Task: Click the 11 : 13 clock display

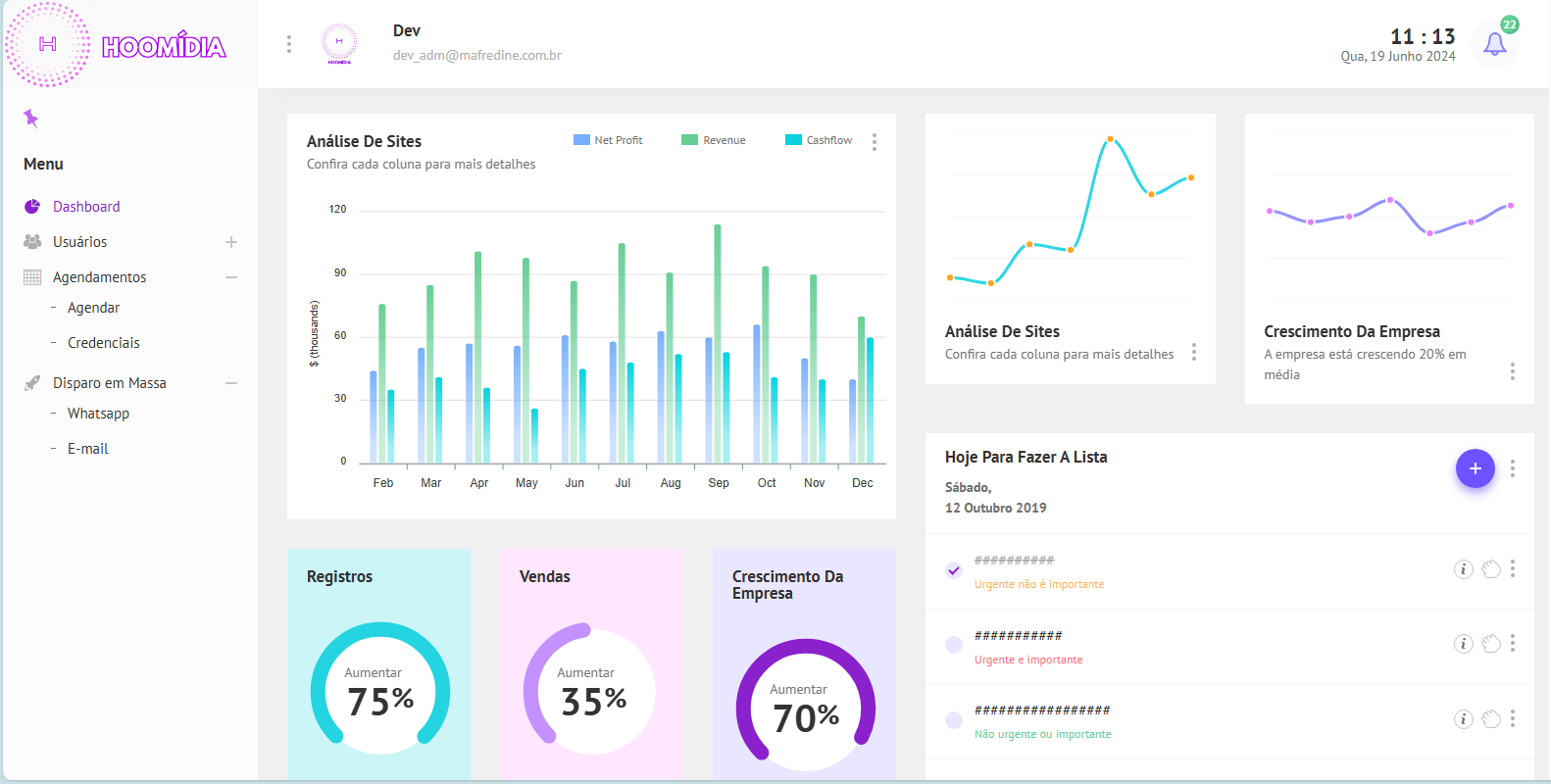Action: 1423,36
